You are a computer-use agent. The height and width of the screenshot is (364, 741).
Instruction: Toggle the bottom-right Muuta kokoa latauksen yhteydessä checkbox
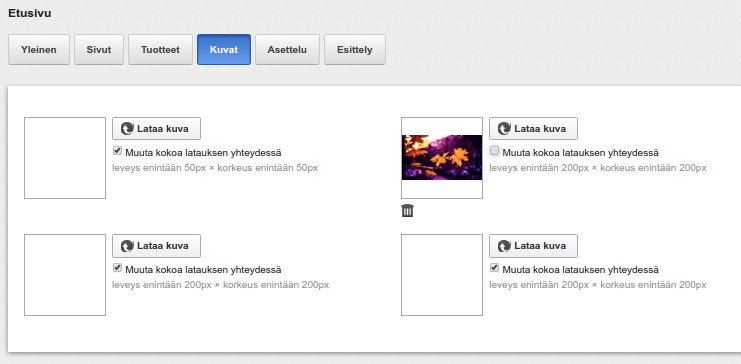tap(495, 268)
